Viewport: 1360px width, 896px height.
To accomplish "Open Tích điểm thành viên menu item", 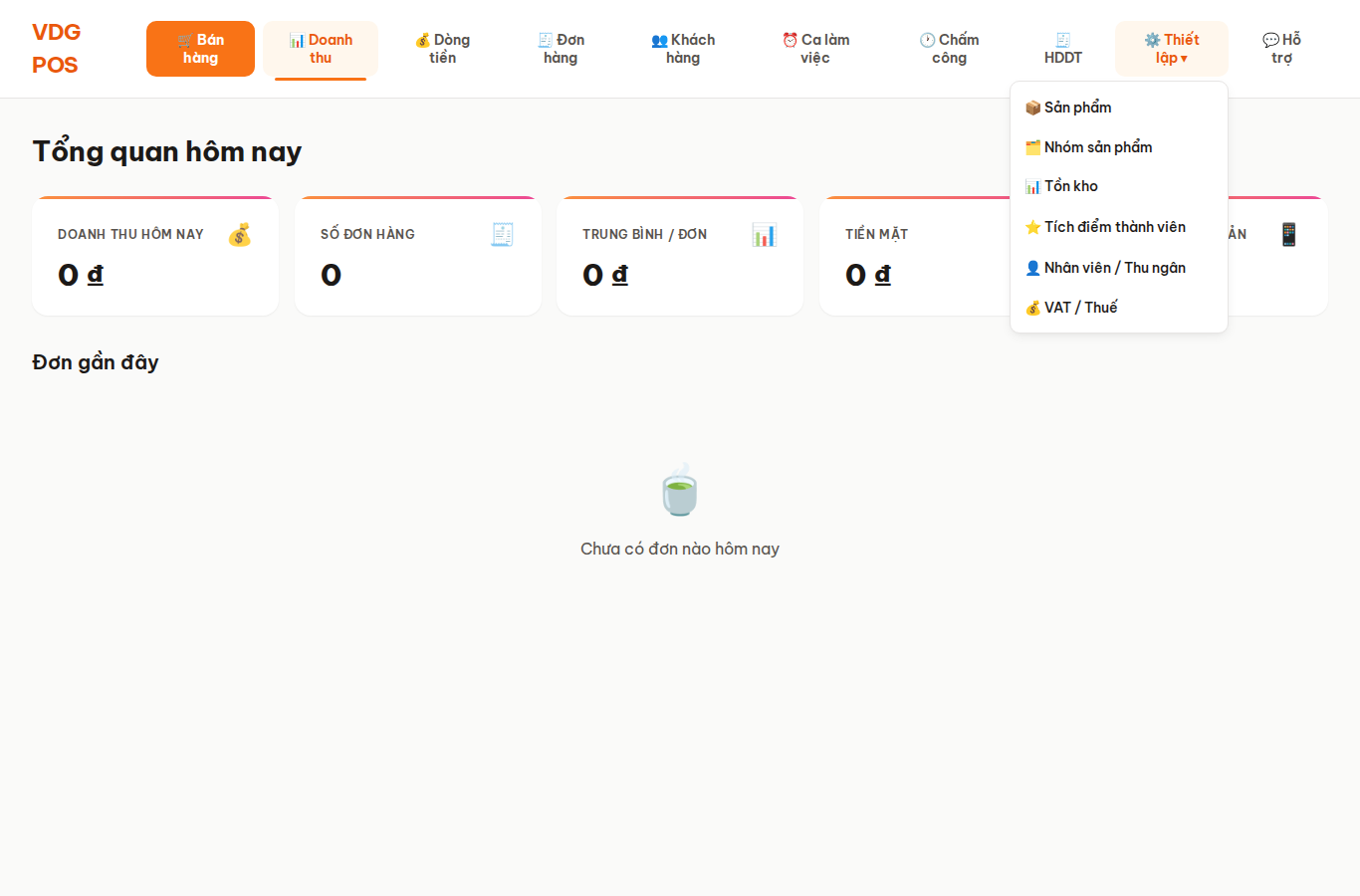I will (1119, 227).
